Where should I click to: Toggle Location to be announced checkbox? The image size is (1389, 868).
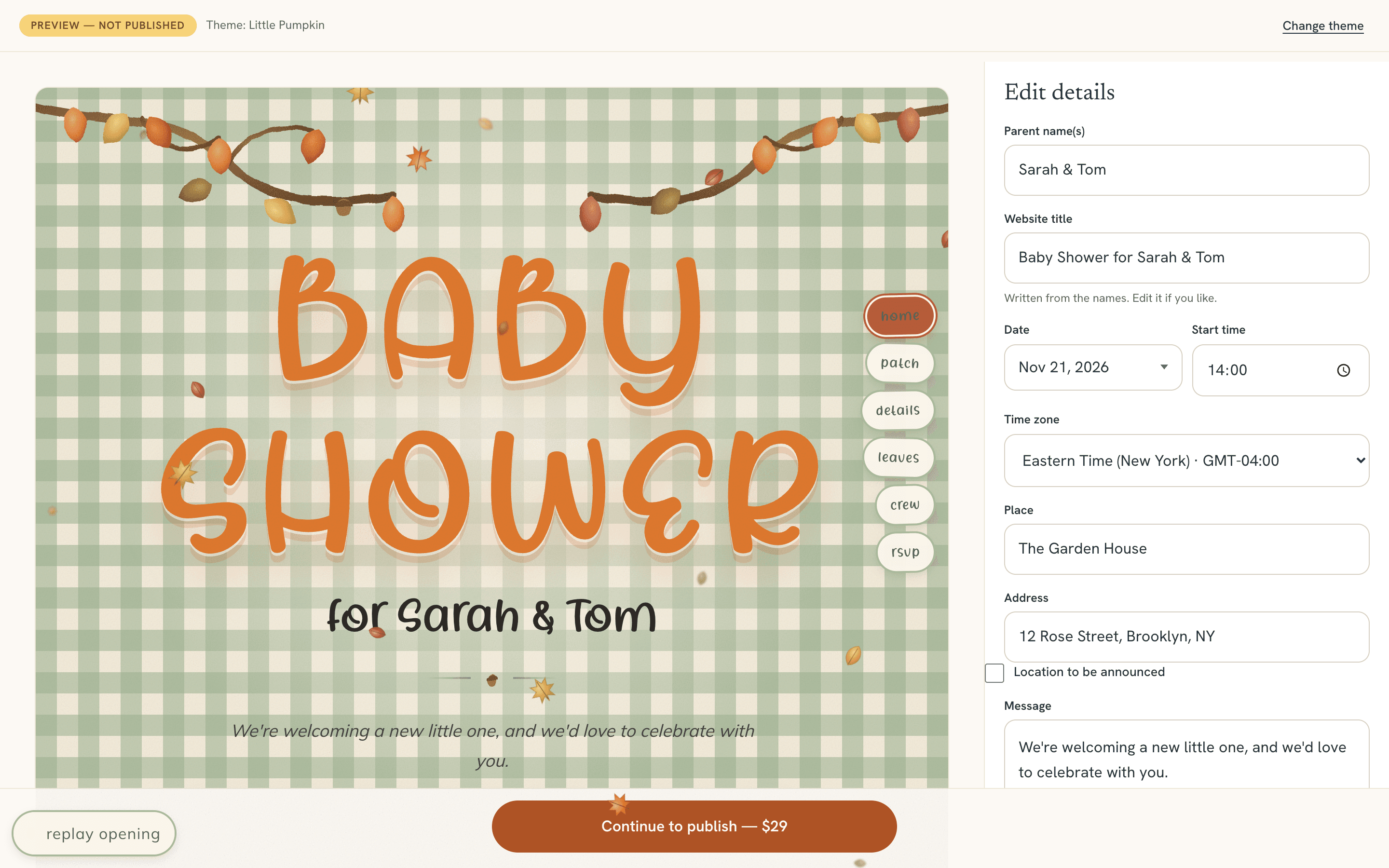tap(994, 673)
